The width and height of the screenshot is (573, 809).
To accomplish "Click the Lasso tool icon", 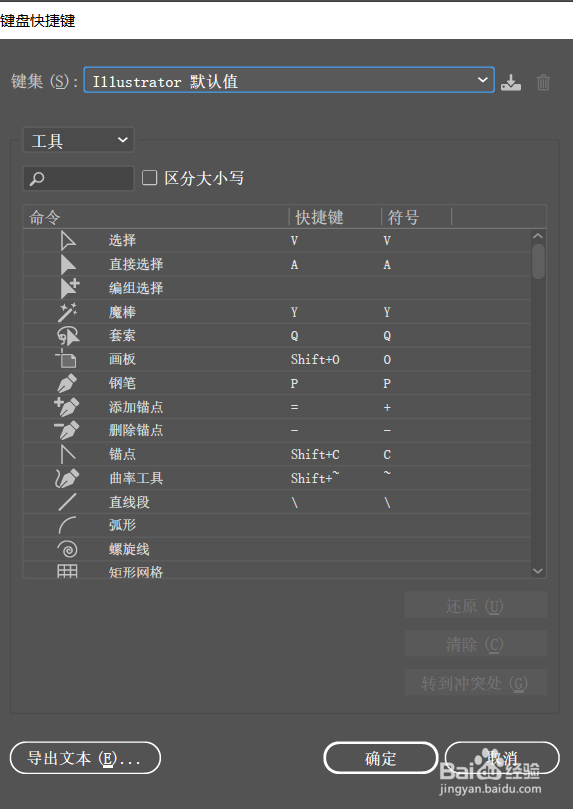I will [68, 336].
